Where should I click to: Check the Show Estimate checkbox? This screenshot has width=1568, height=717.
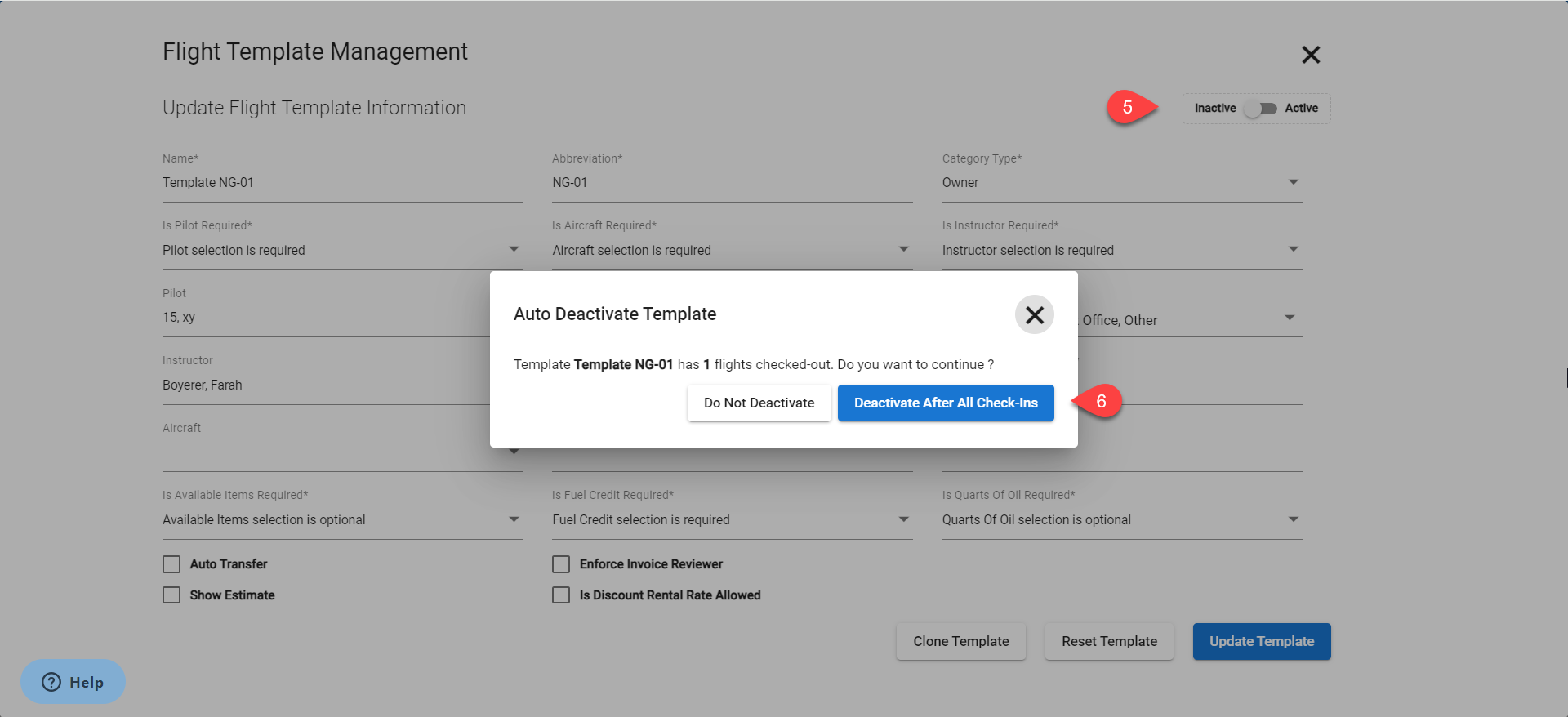pos(171,595)
